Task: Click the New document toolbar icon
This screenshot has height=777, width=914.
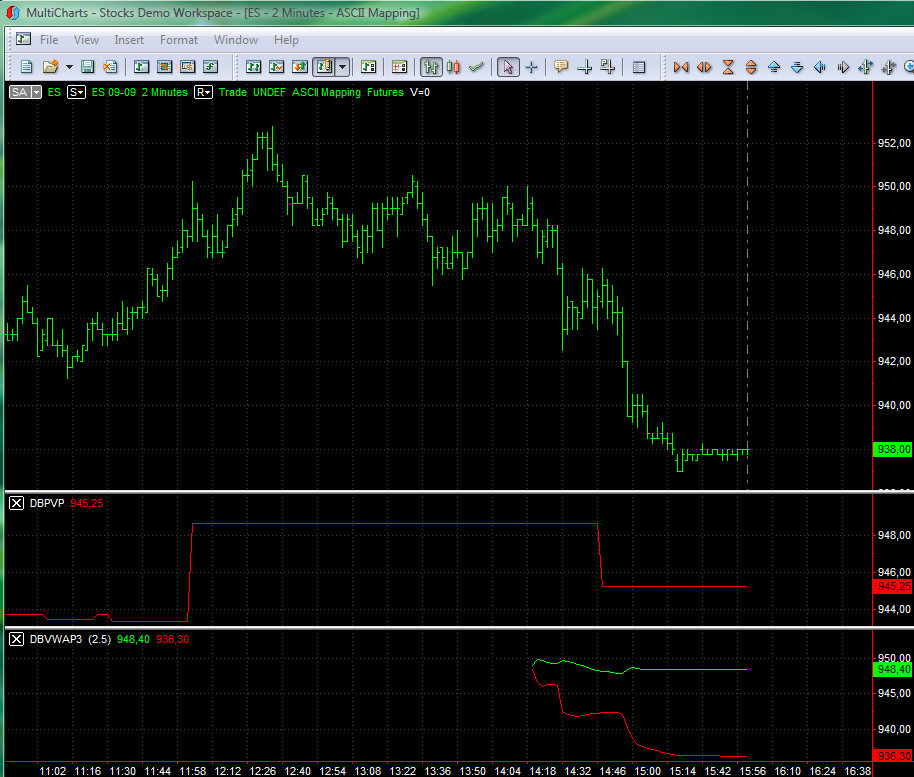Action: [x=26, y=67]
